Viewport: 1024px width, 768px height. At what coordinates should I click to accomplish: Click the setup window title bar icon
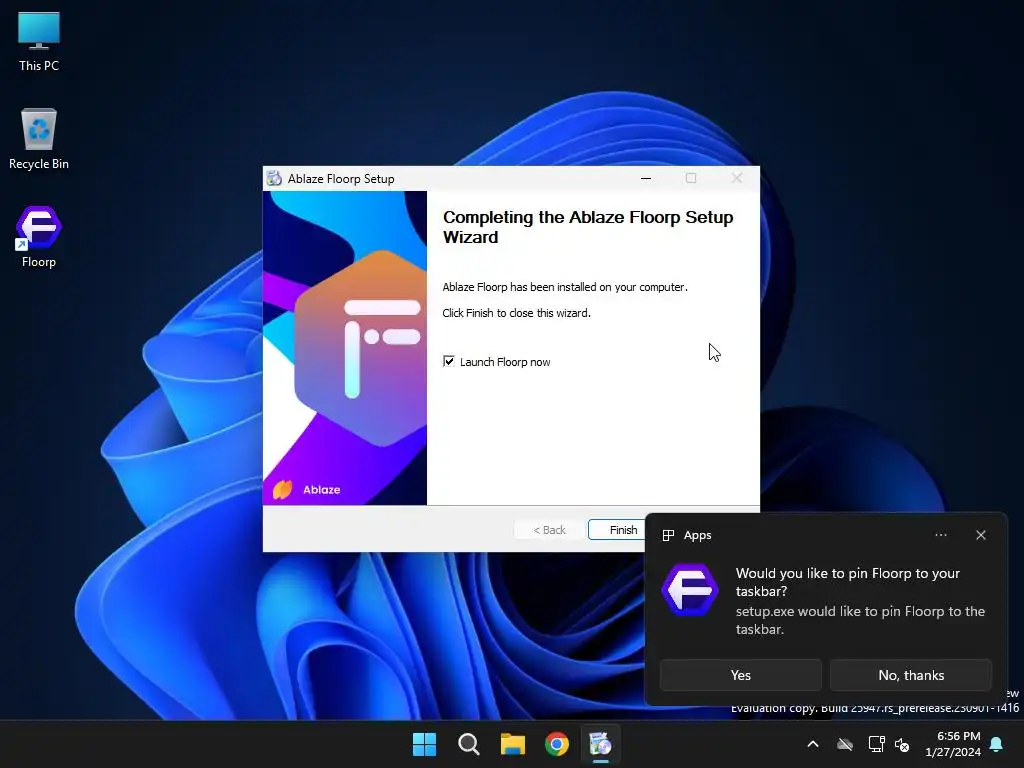pyautogui.click(x=274, y=178)
